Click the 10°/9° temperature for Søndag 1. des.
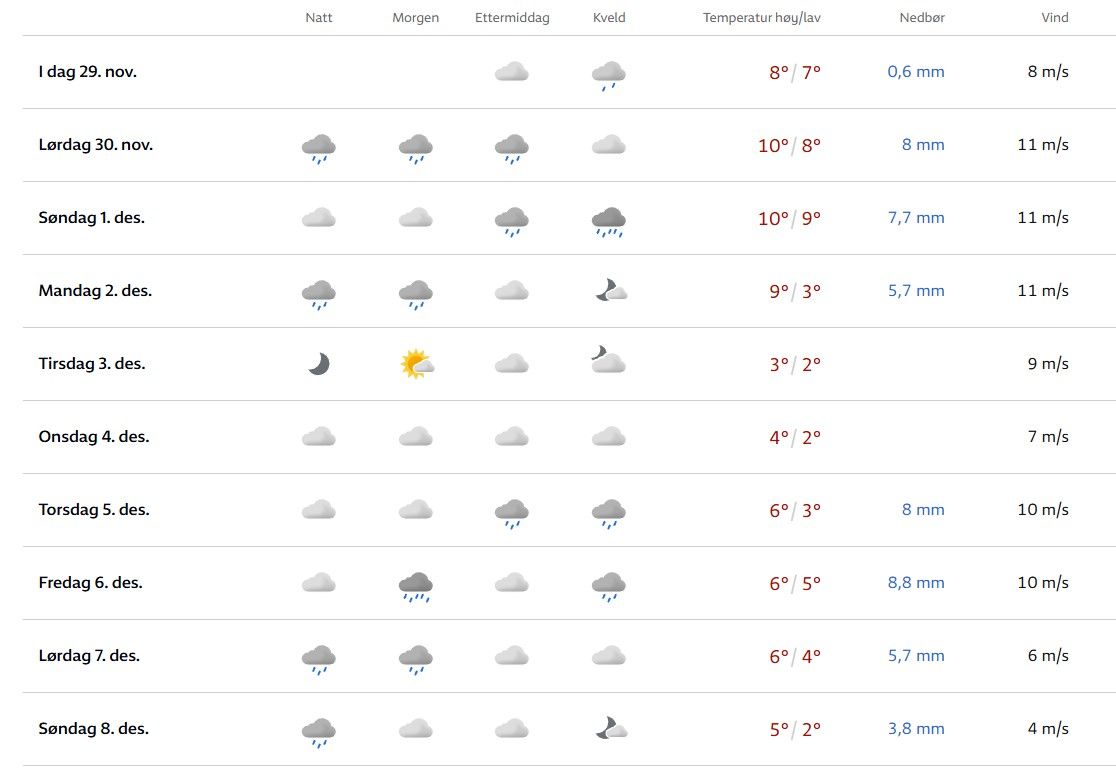Screen dimensions: 1116x770 click(x=789, y=218)
